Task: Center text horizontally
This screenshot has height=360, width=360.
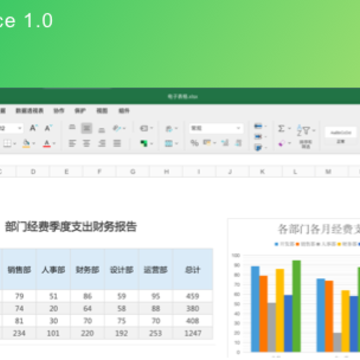Action: 87,143
